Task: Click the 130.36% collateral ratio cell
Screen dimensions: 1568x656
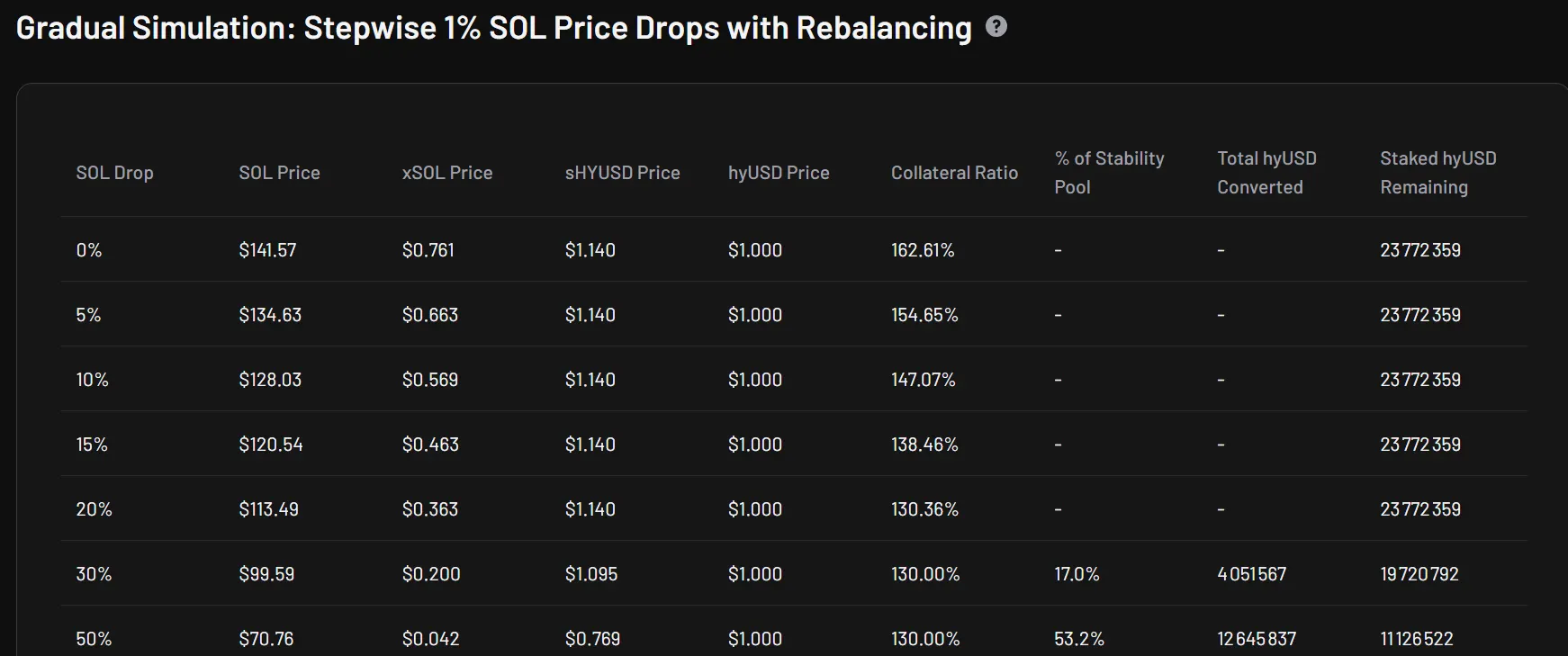Action: [924, 509]
